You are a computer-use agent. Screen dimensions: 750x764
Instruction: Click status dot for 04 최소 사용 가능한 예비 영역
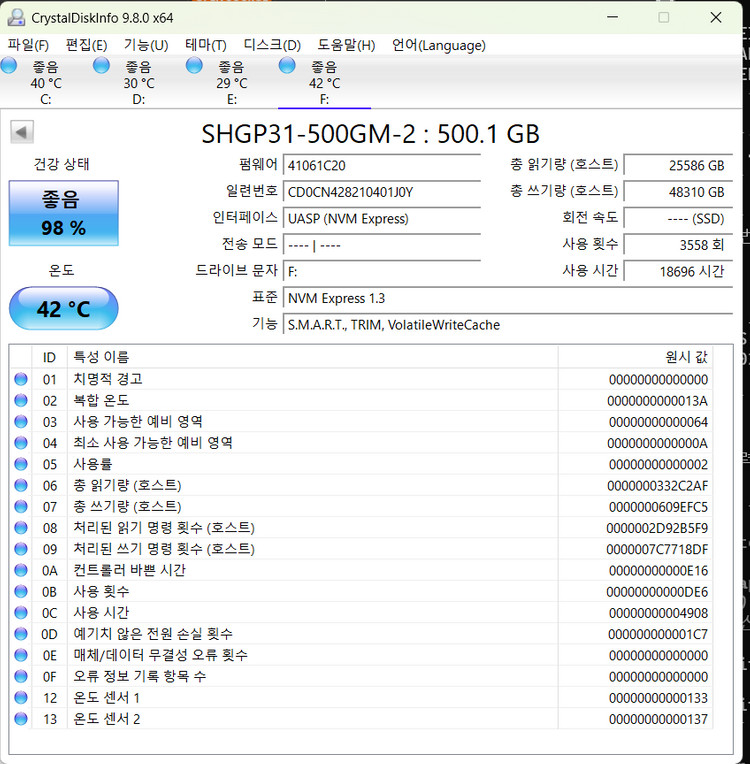(x=21, y=443)
